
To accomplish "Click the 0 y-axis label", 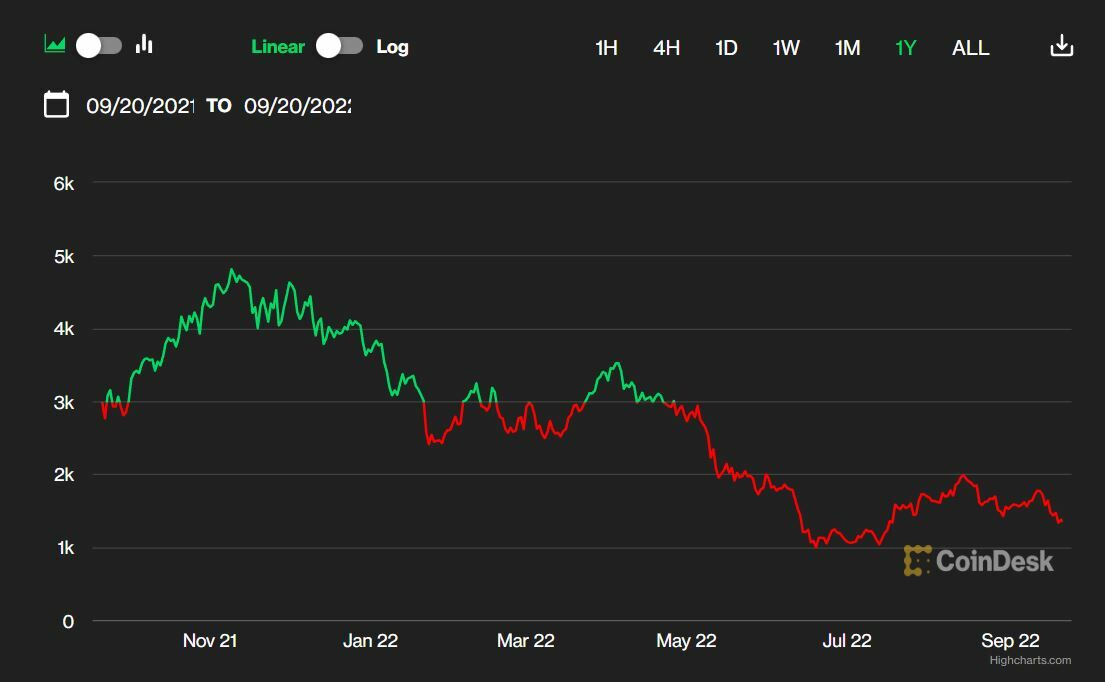I will (x=68, y=621).
